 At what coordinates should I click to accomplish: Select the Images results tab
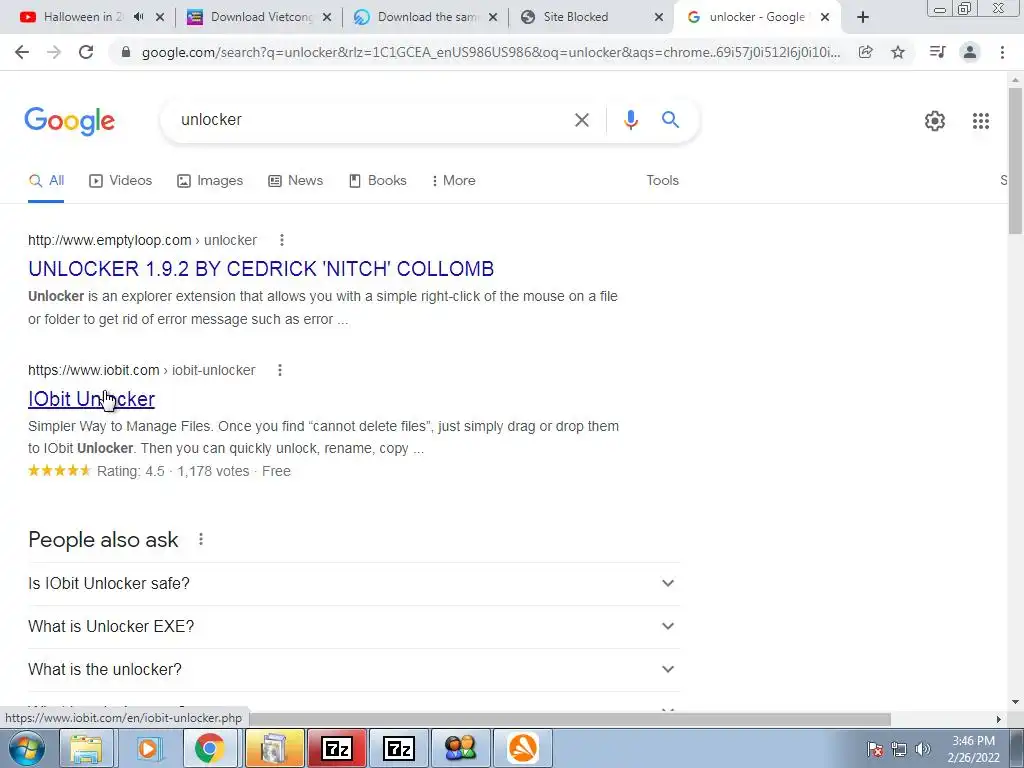(210, 180)
